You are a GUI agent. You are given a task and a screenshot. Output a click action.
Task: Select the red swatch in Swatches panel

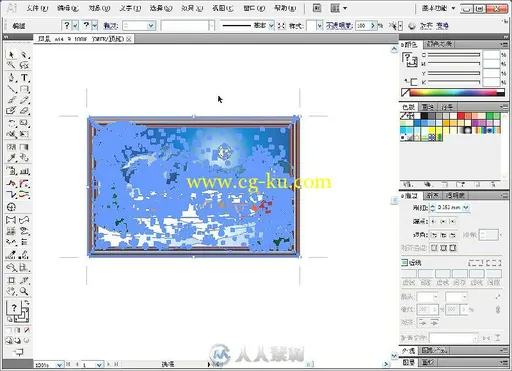(x=461, y=116)
